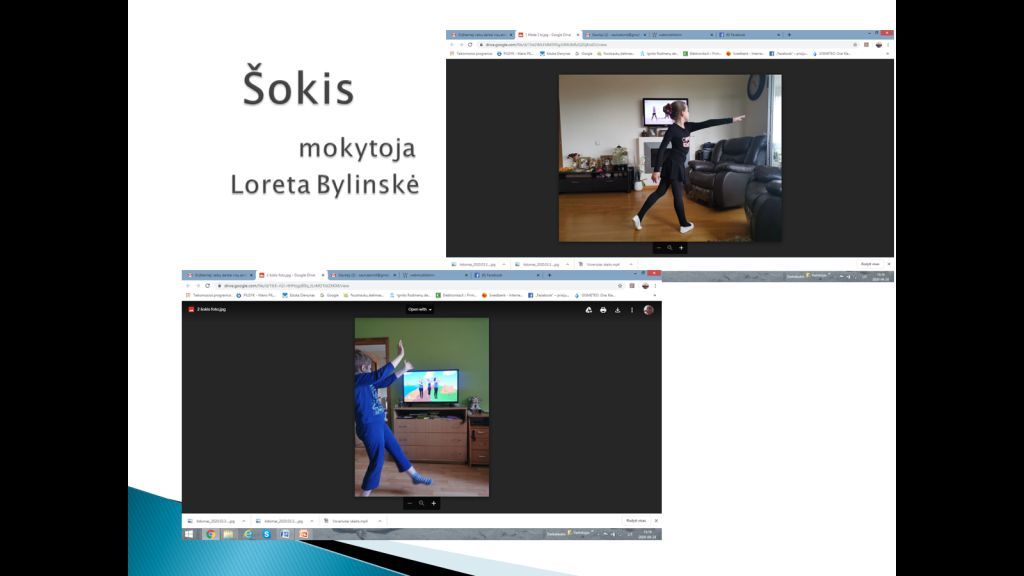Image resolution: width=1024 pixels, height=576 pixels.
Task: Zoom out under the living-room dancer photo
Action: [659, 248]
